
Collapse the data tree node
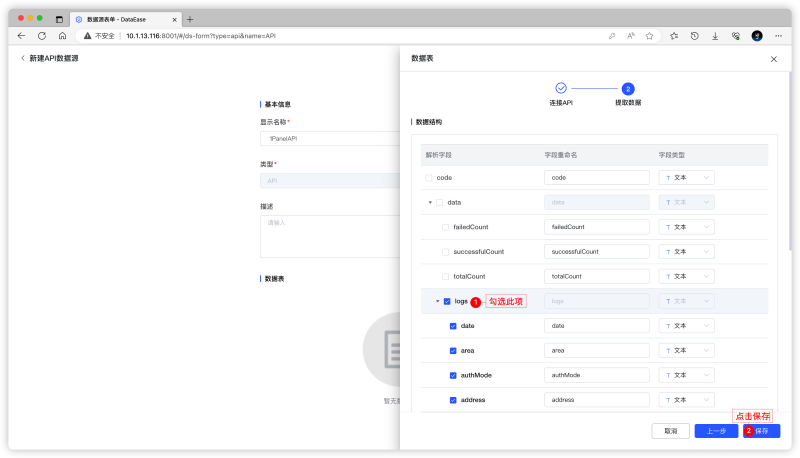(430, 202)
